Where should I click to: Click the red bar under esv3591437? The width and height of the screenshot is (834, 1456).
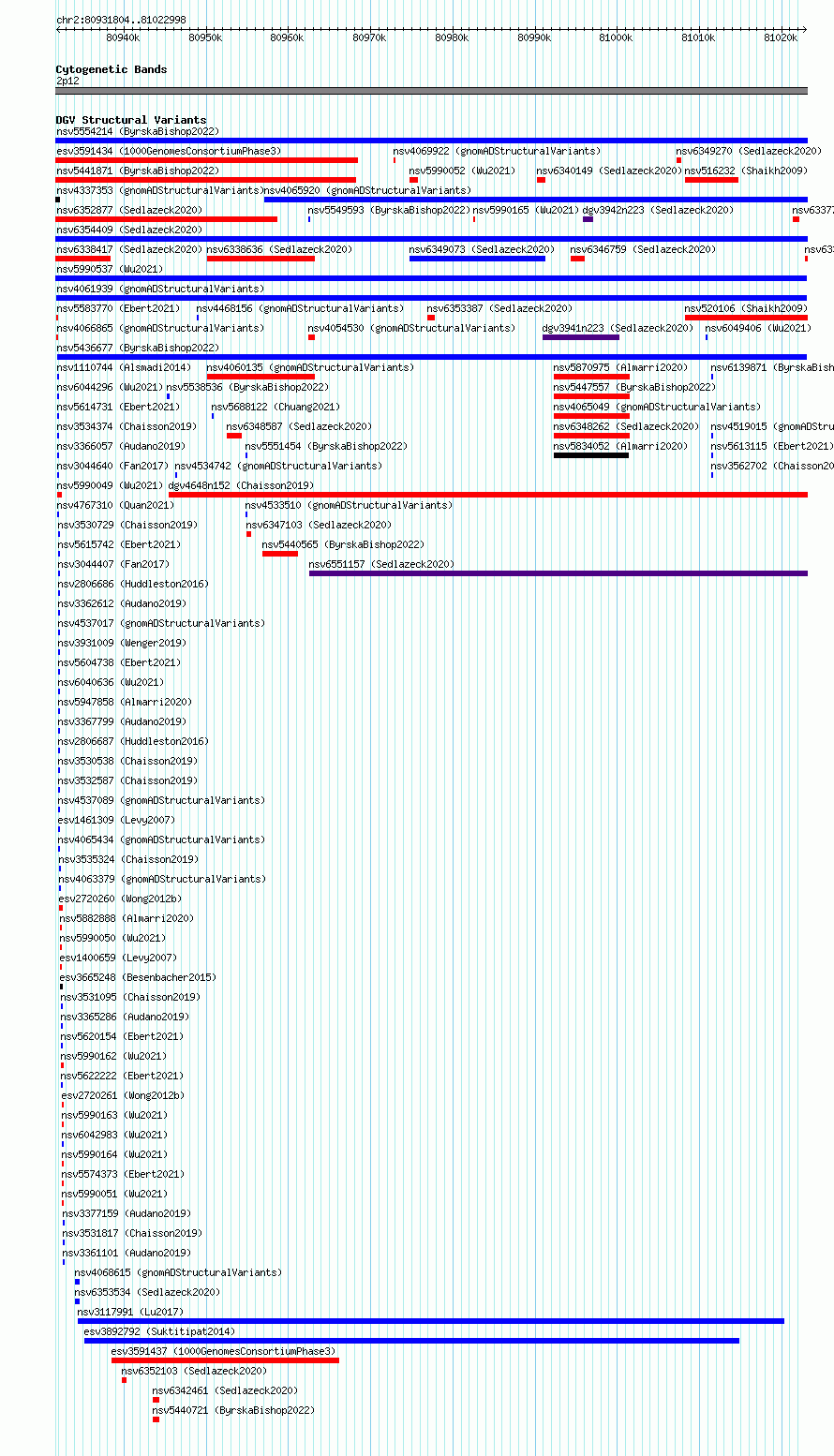(x=225, y=1360)
